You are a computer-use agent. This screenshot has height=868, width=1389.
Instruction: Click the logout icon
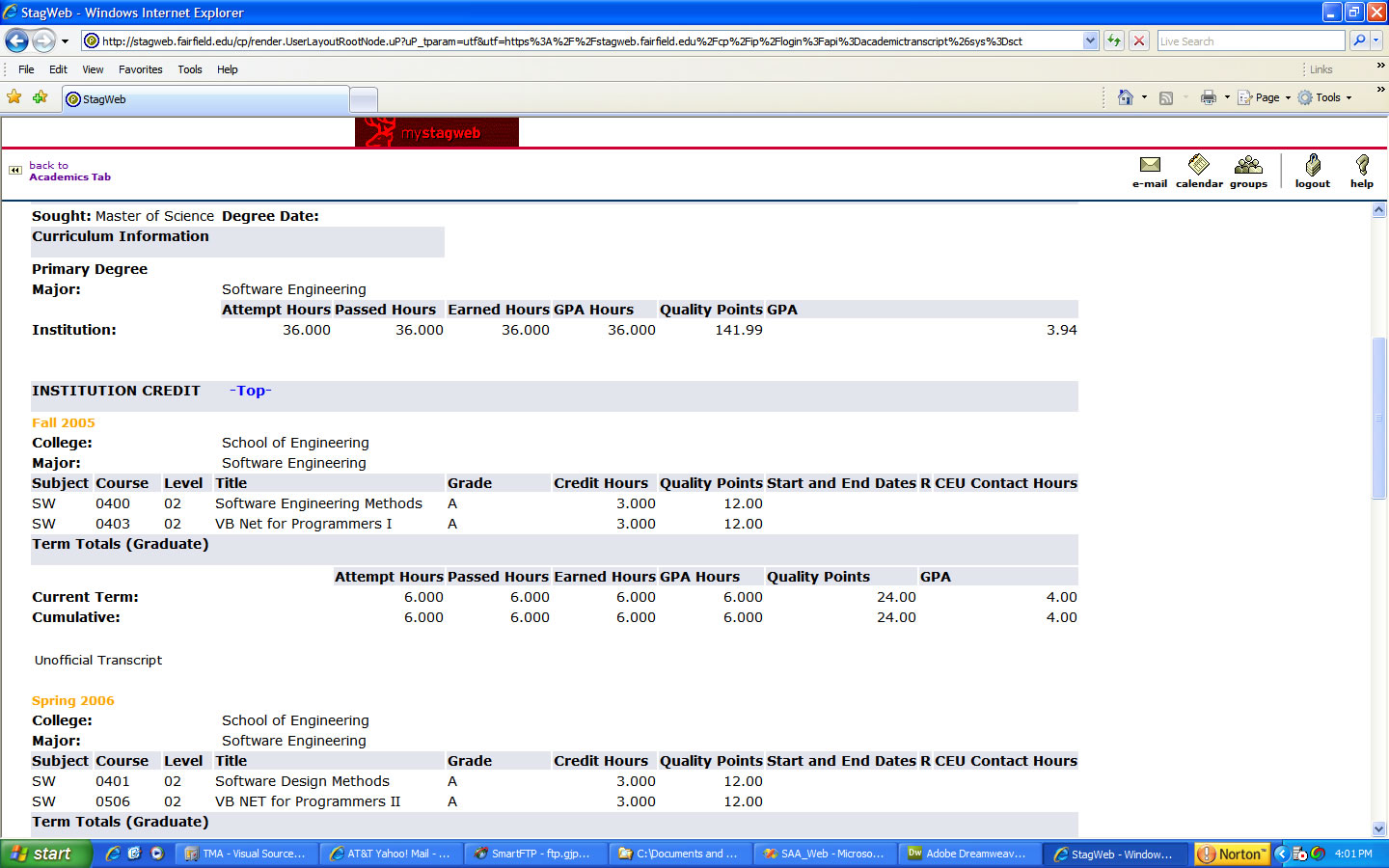pos(1312,165)
